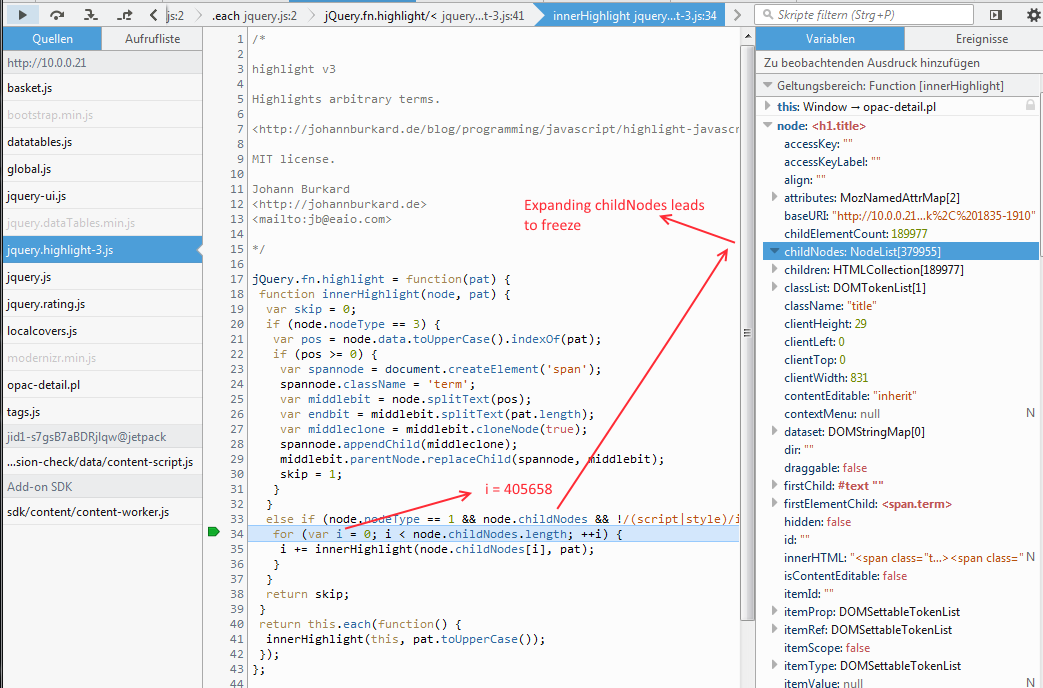1043x688 pixels.
Task: Switch to the Aufrufliste tab
Action: point(152,39)
